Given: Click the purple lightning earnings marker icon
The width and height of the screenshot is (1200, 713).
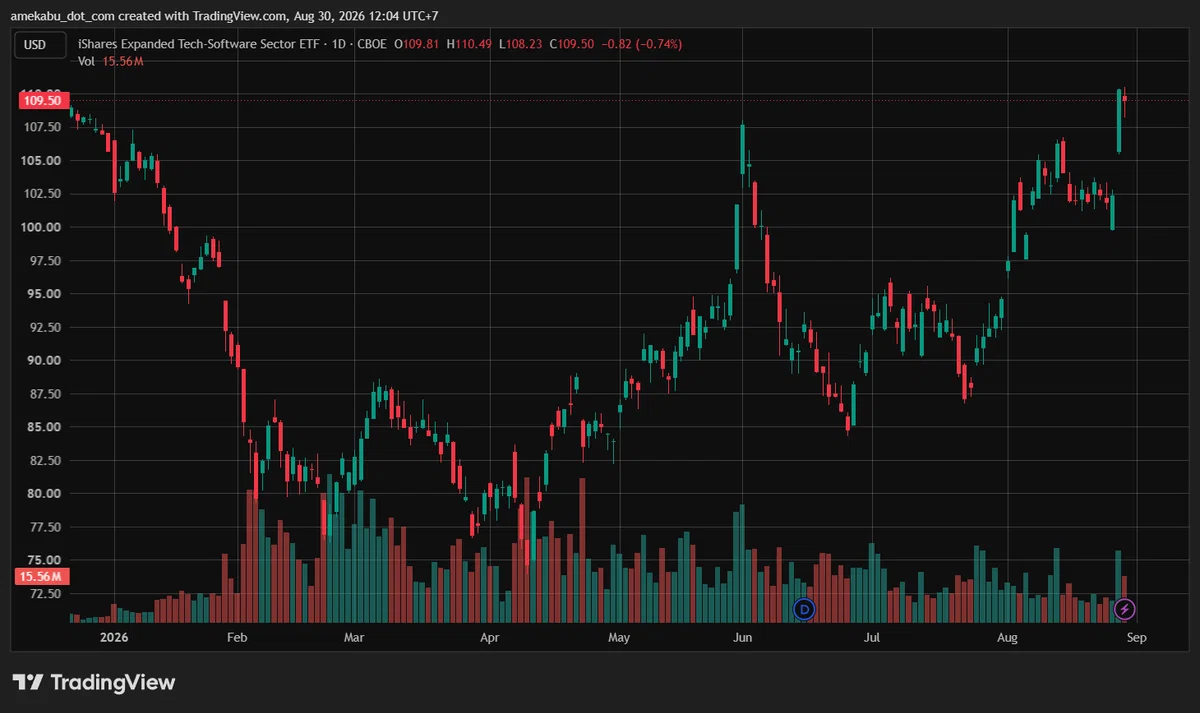Looking at the screenshot, I should 1125,608.
